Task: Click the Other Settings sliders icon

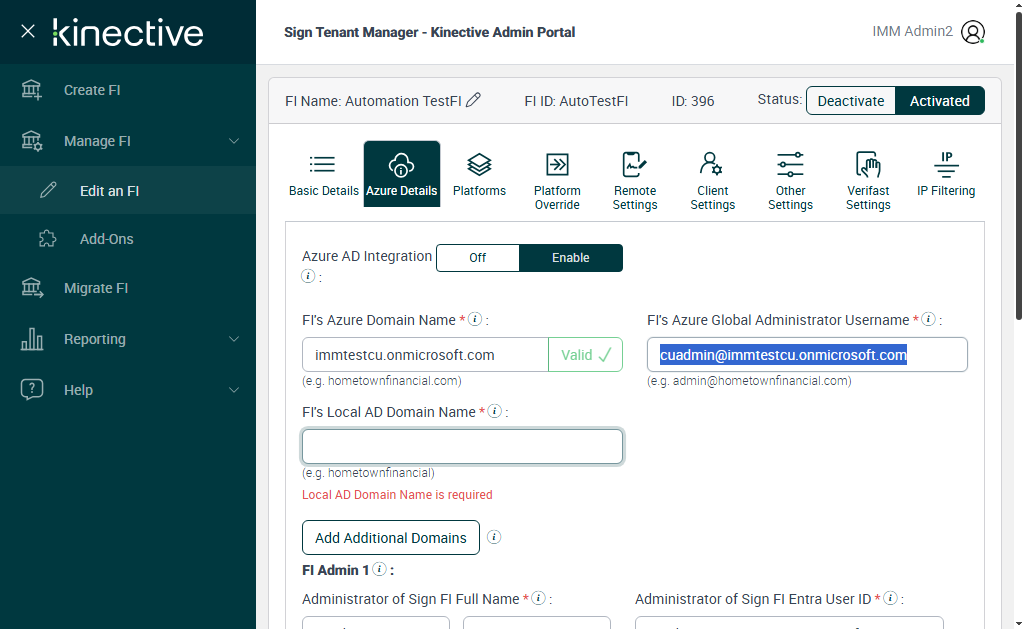Action: [x=790, y=165]
